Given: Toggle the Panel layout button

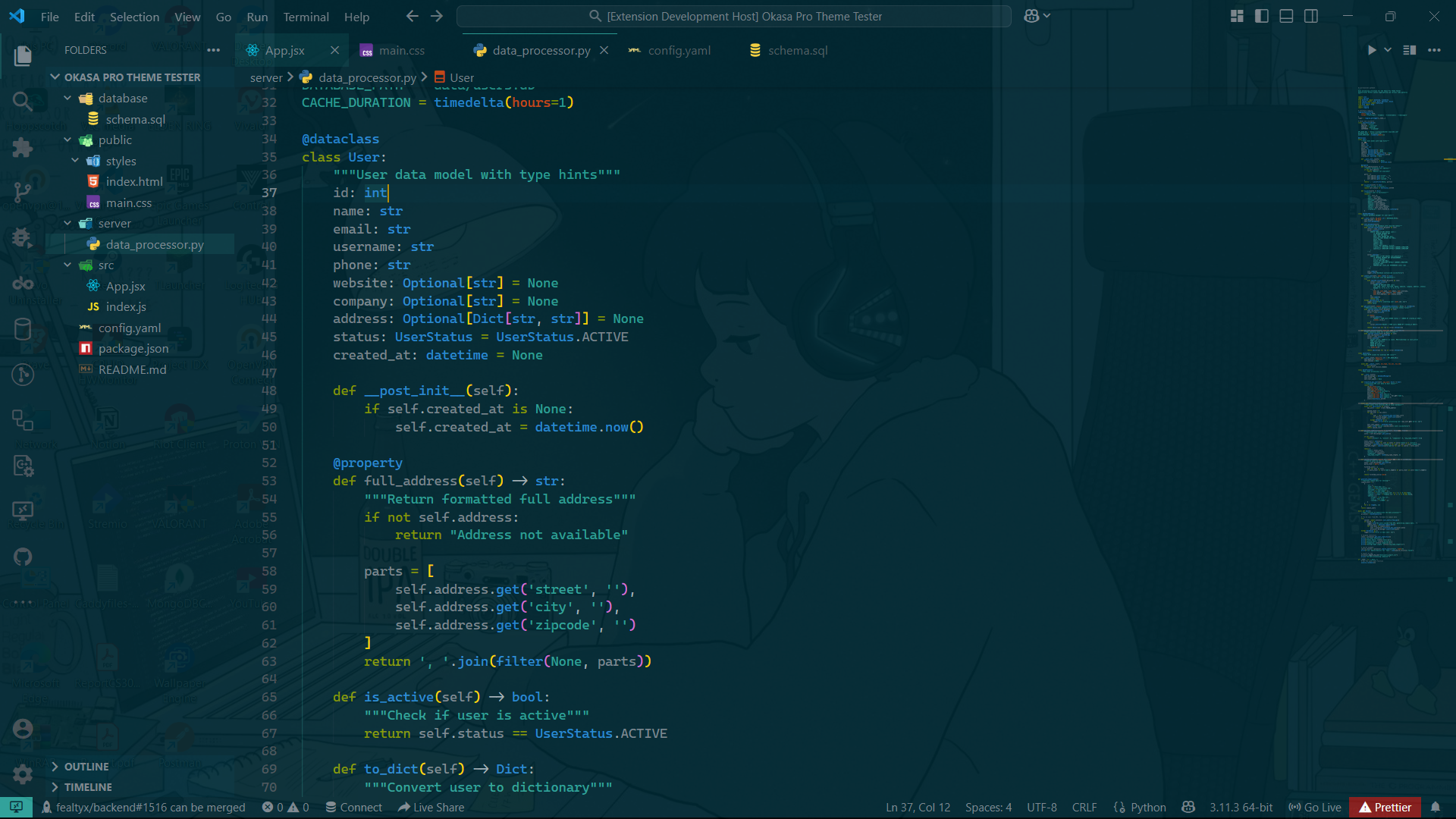Looking at the screenshot, I should click(1286, 16).
